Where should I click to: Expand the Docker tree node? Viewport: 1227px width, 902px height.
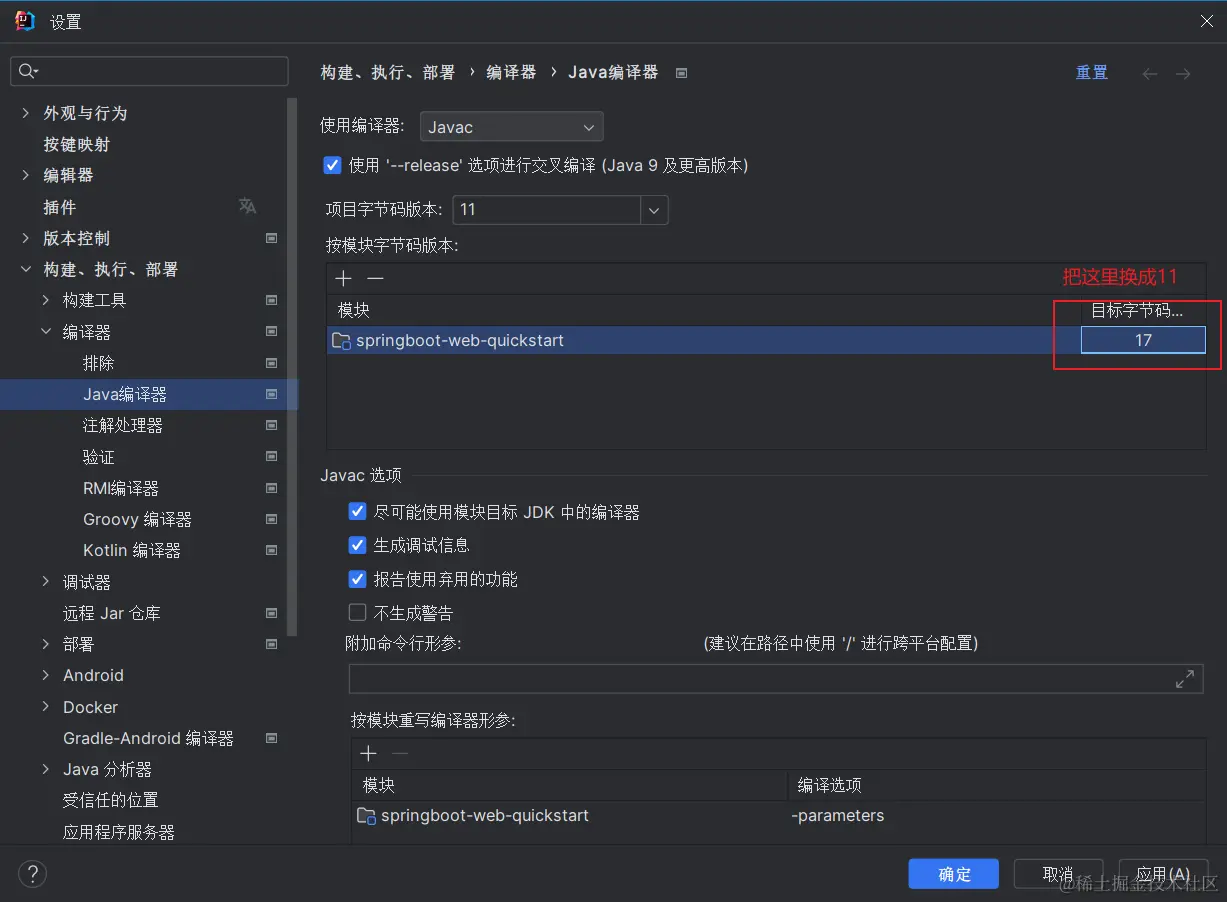point(45,707)
